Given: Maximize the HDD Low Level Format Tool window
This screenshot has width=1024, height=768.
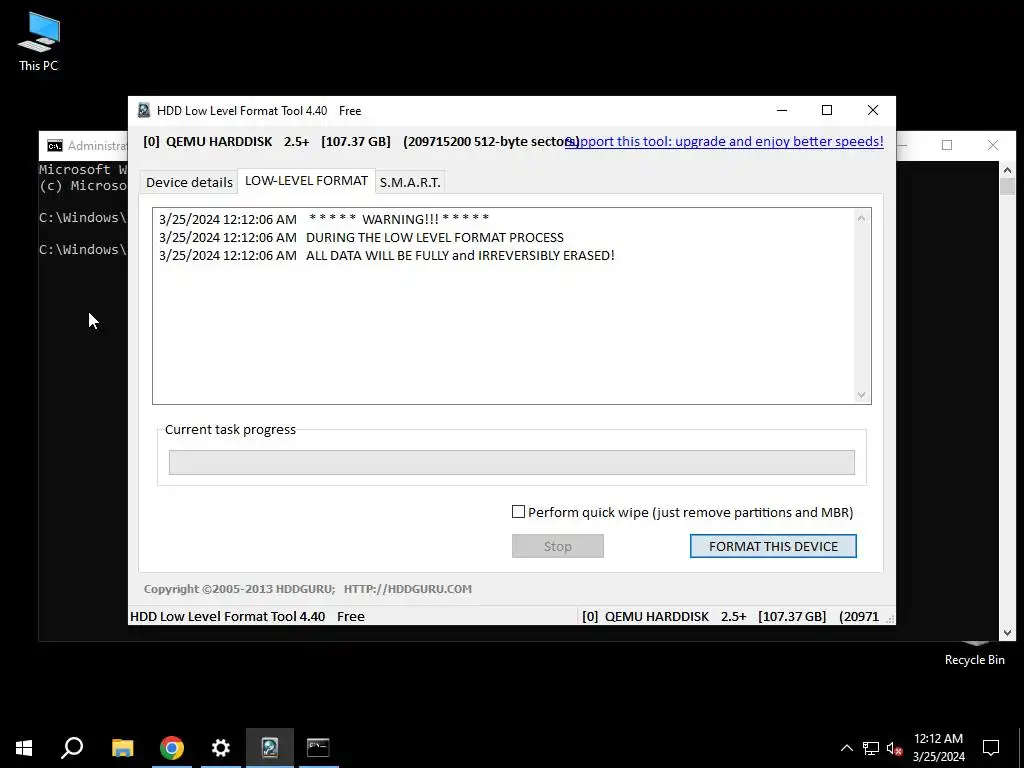Looking at the screenshot, I should coord(827,110).
